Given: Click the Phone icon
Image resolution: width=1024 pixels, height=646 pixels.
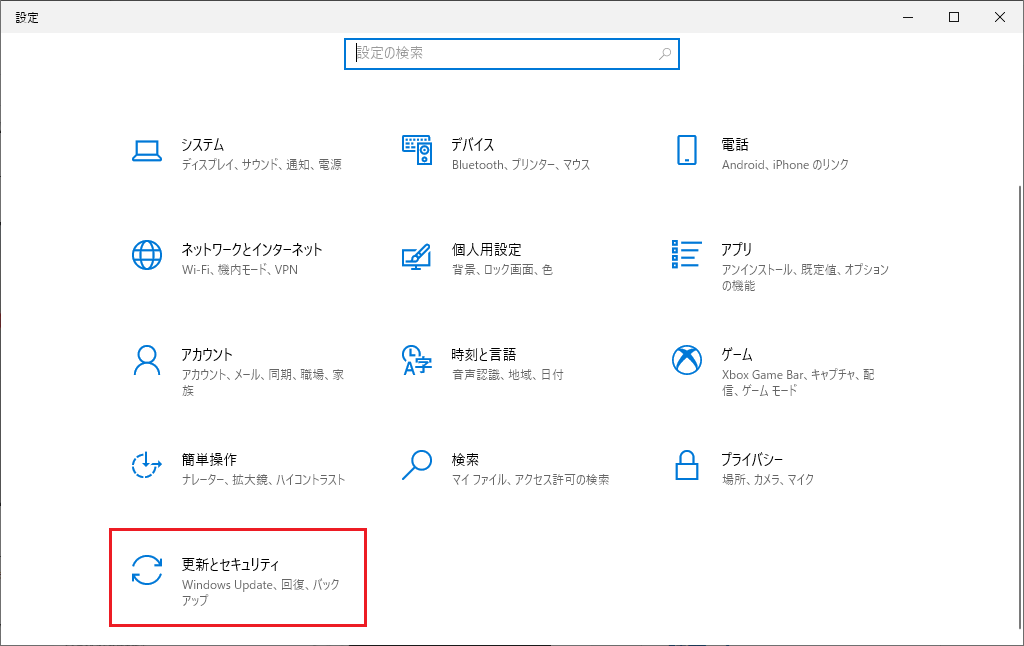Looking at the screenshot, I should pos(686,150).
